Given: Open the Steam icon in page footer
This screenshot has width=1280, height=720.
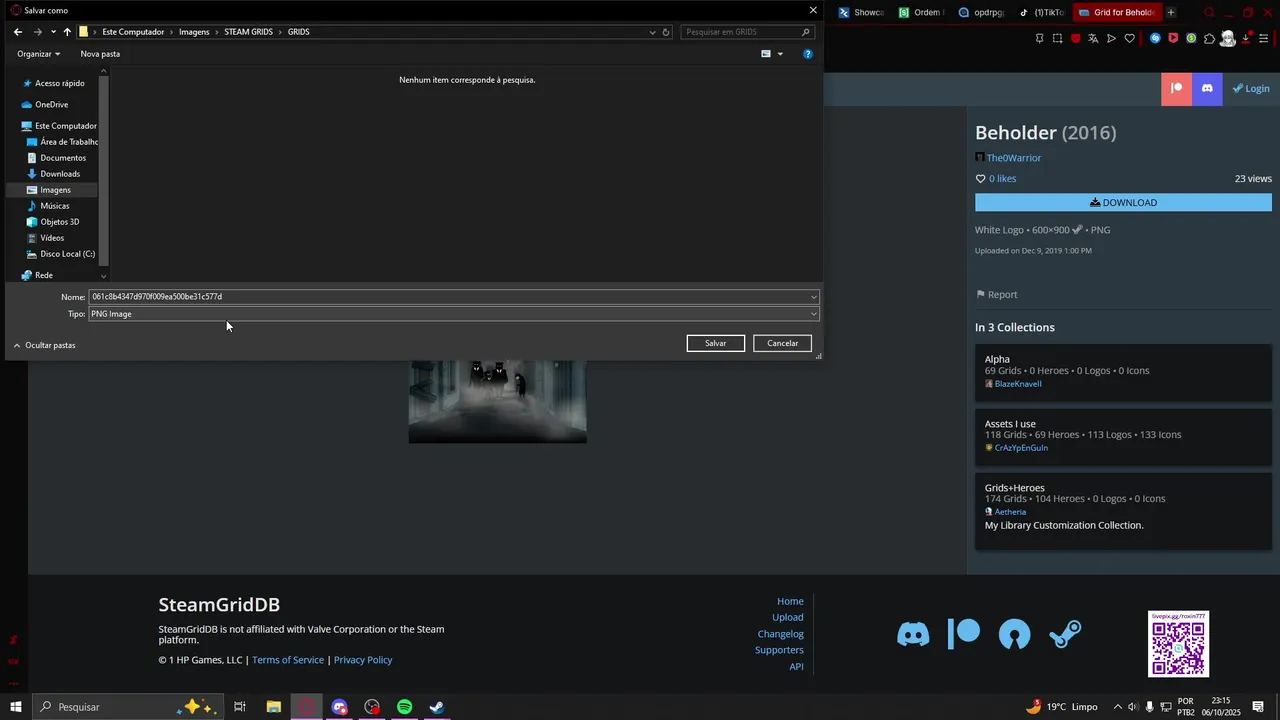Looking at the screenshot, I should [x=1065, y=634].
